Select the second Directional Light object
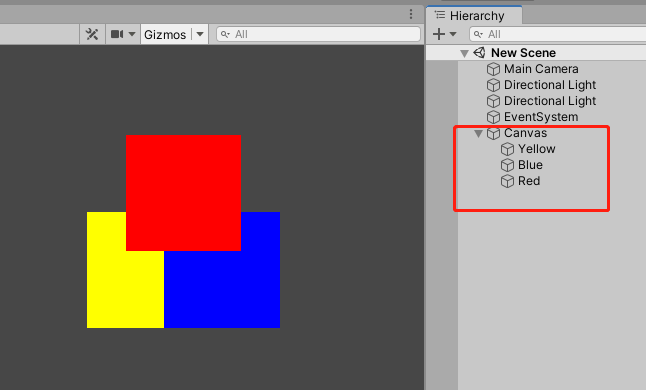Image resolution: width=646 pixels, height=390 pixels. click(x=550, y=101)
